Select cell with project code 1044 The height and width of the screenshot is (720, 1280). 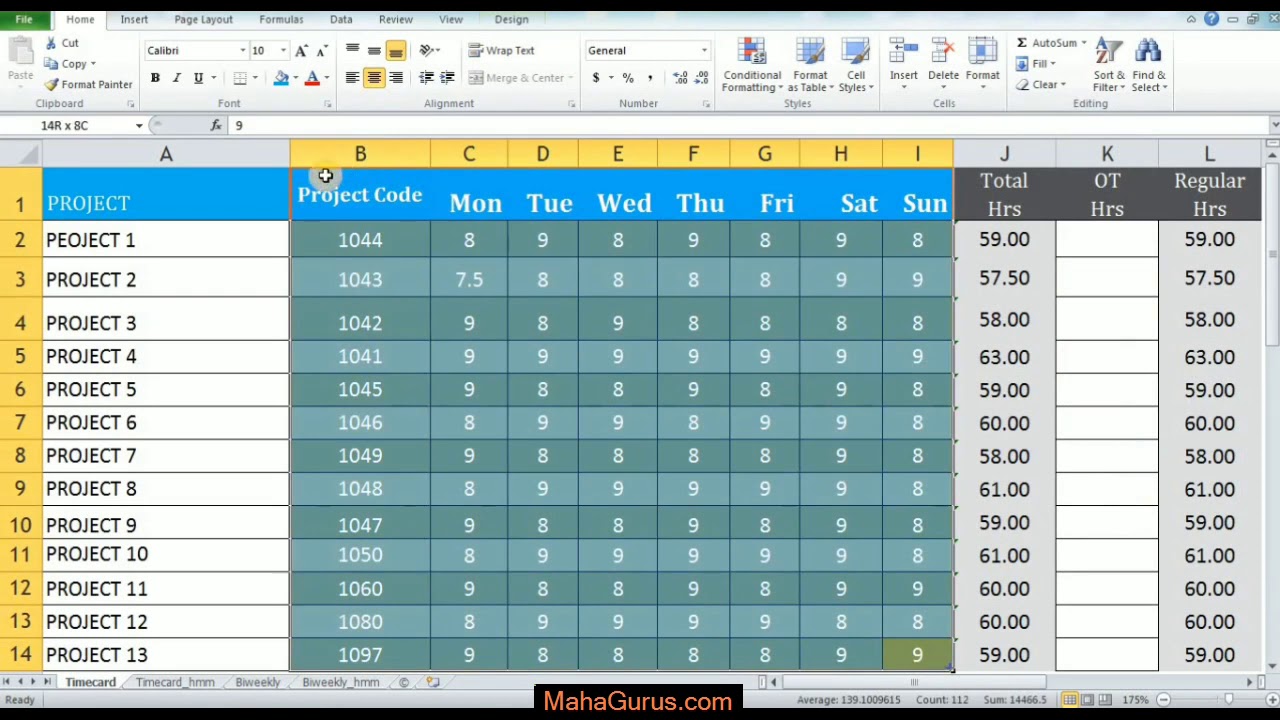coord(360,240)
